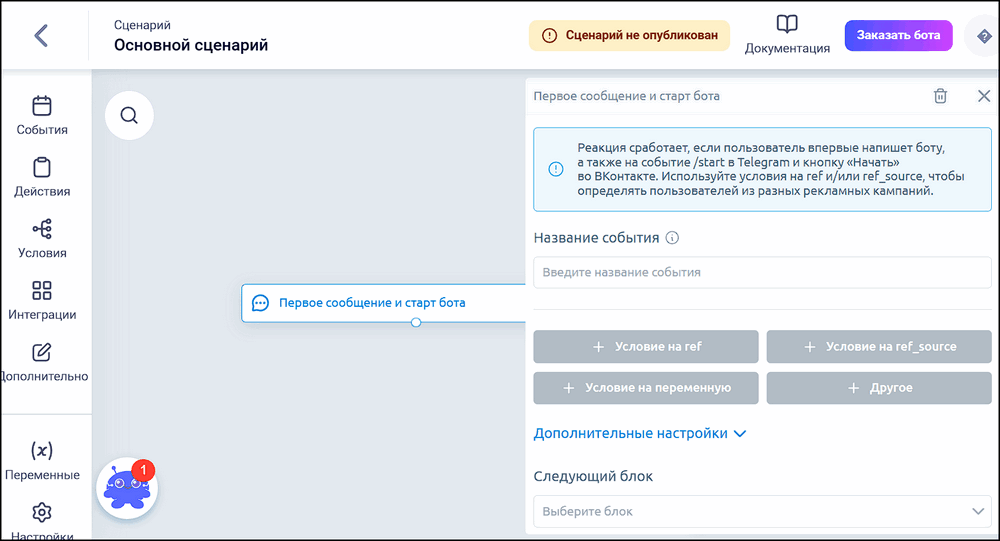Screen dimensions: 1000x541
Task: Add Условие на переменную condition
Action: pos(646,388)
